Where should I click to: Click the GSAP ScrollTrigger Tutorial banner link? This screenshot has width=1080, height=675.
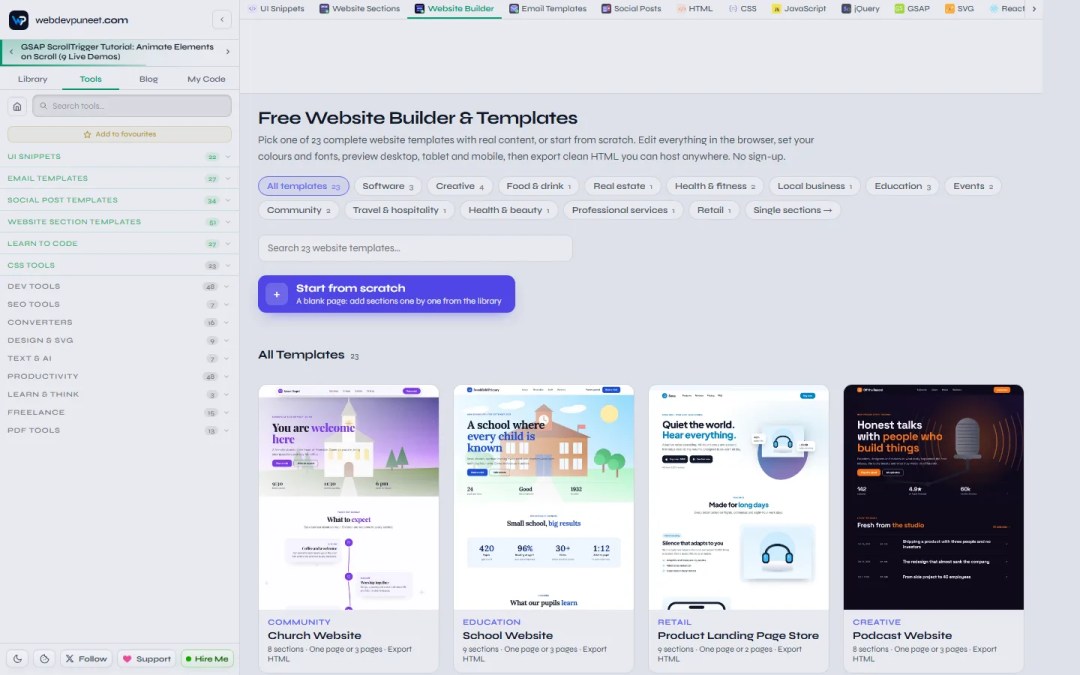point(117,52)
